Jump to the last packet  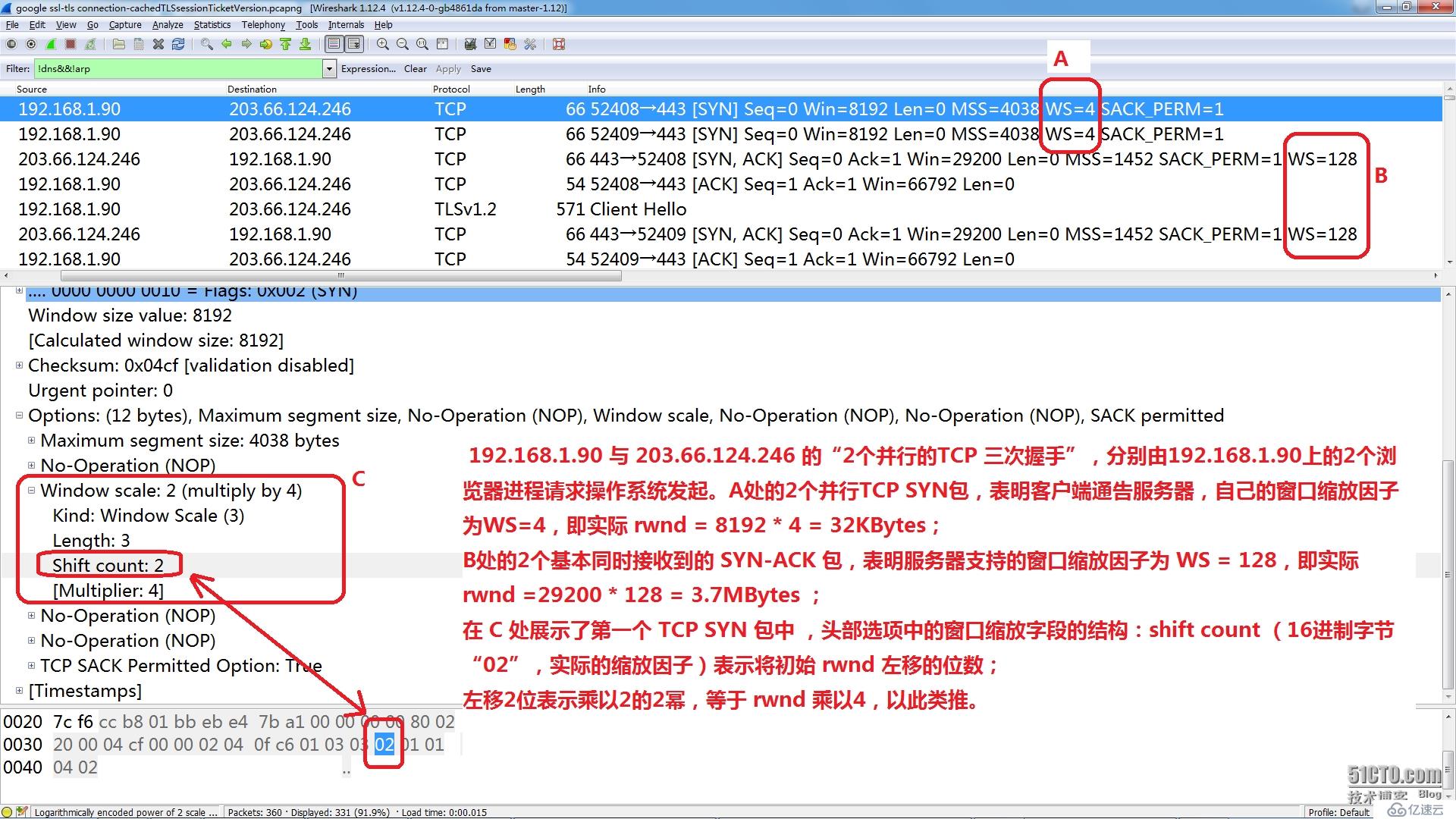coord(305,44)
